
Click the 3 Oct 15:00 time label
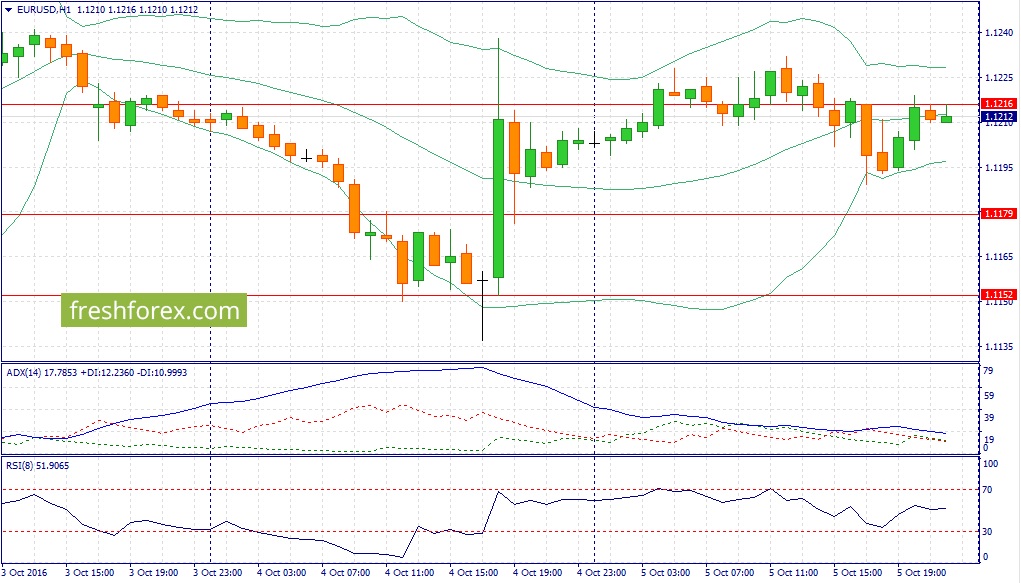click(90, 573)
